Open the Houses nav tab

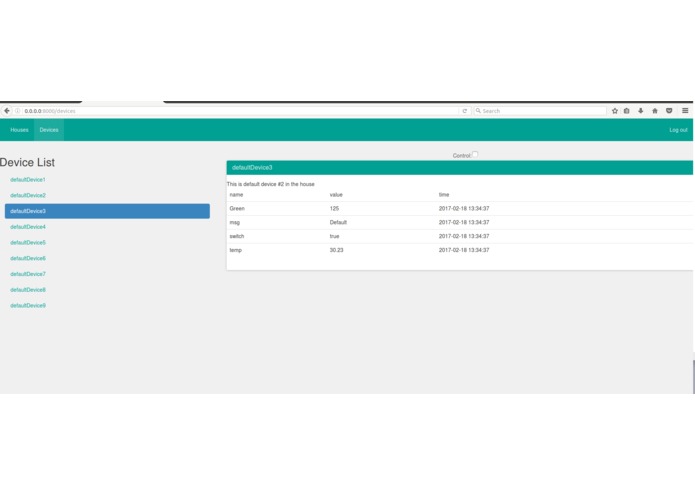(x=19, y=130)
